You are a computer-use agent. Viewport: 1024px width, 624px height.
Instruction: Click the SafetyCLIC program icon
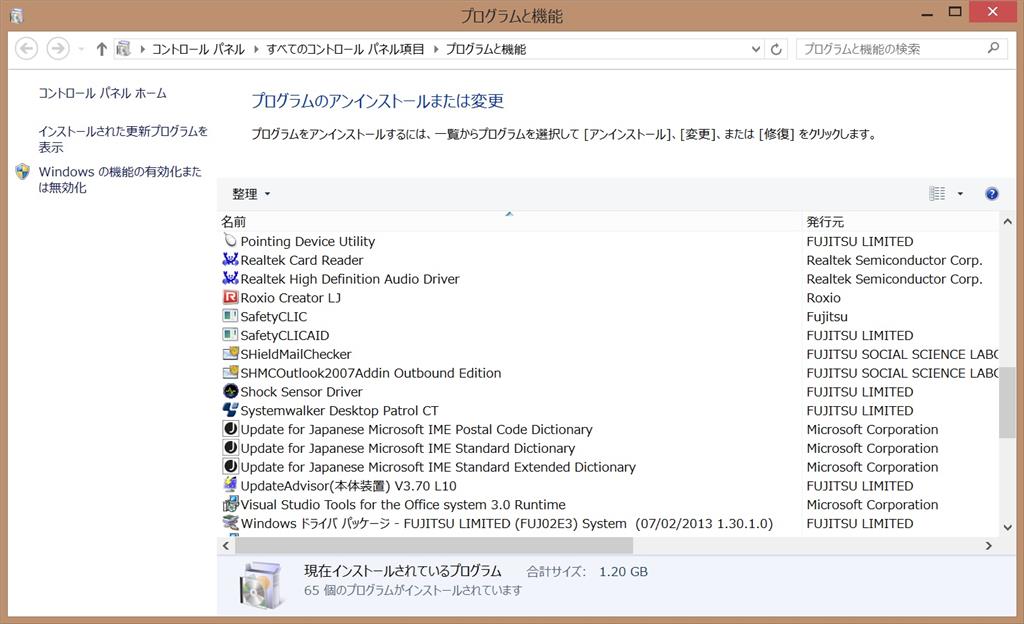click(x=230, y=317)
